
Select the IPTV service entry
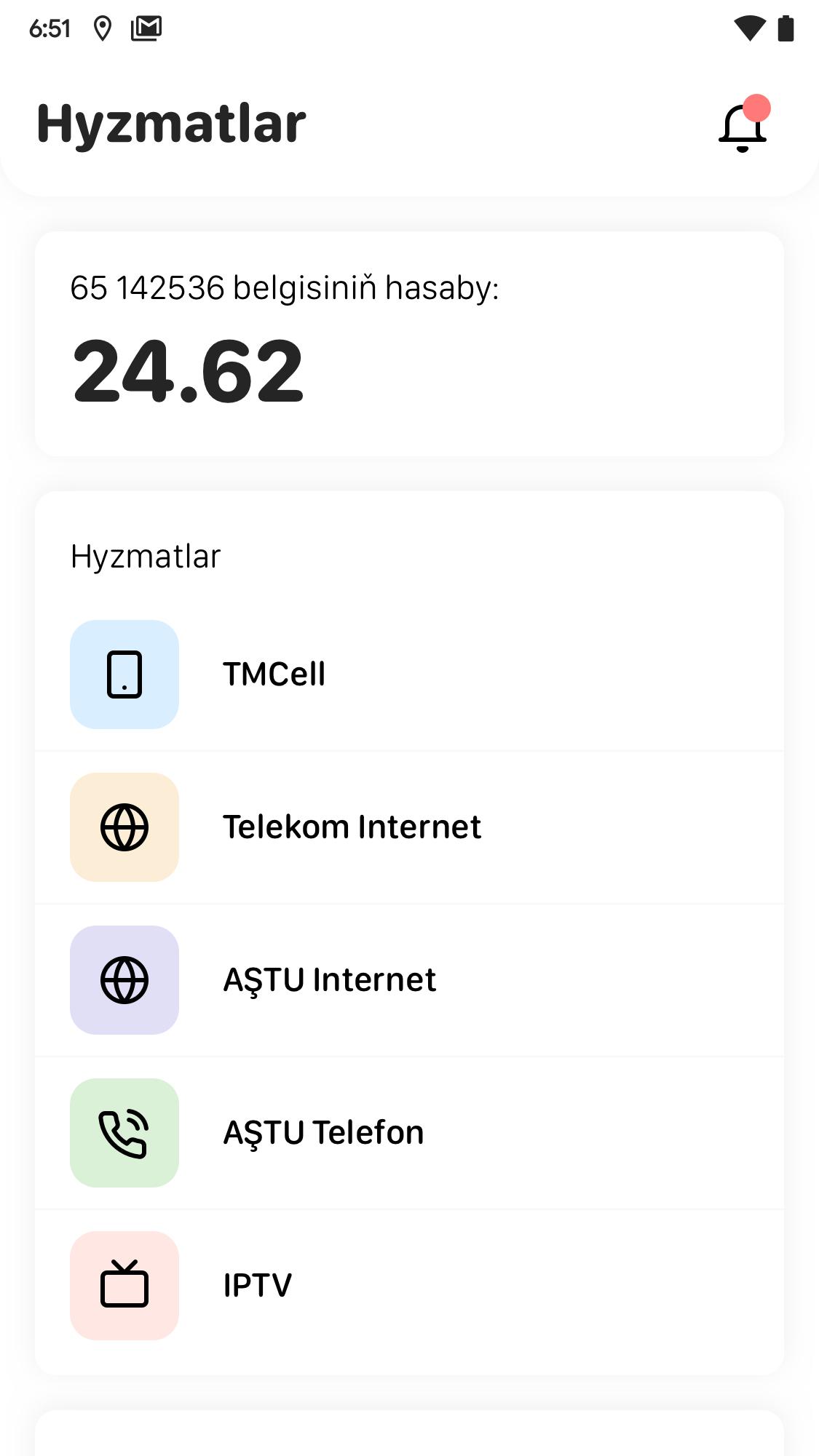pos(257,1286)
